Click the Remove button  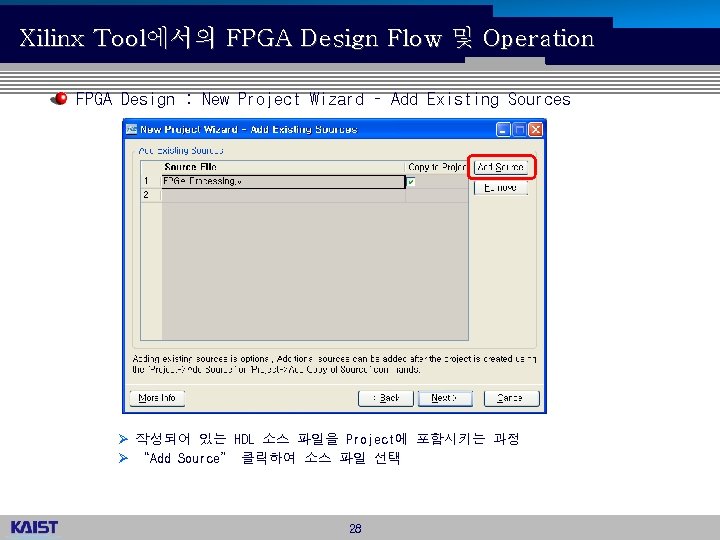click(501, 187)
